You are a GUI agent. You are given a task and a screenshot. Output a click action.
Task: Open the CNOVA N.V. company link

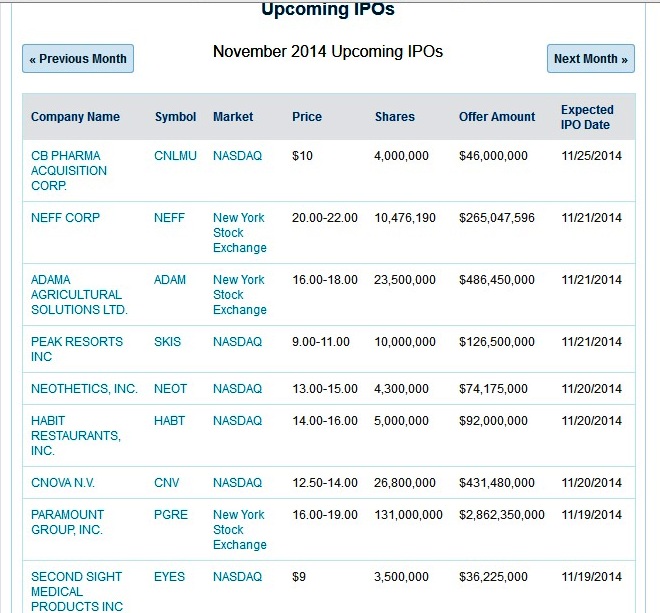(63, 482)
